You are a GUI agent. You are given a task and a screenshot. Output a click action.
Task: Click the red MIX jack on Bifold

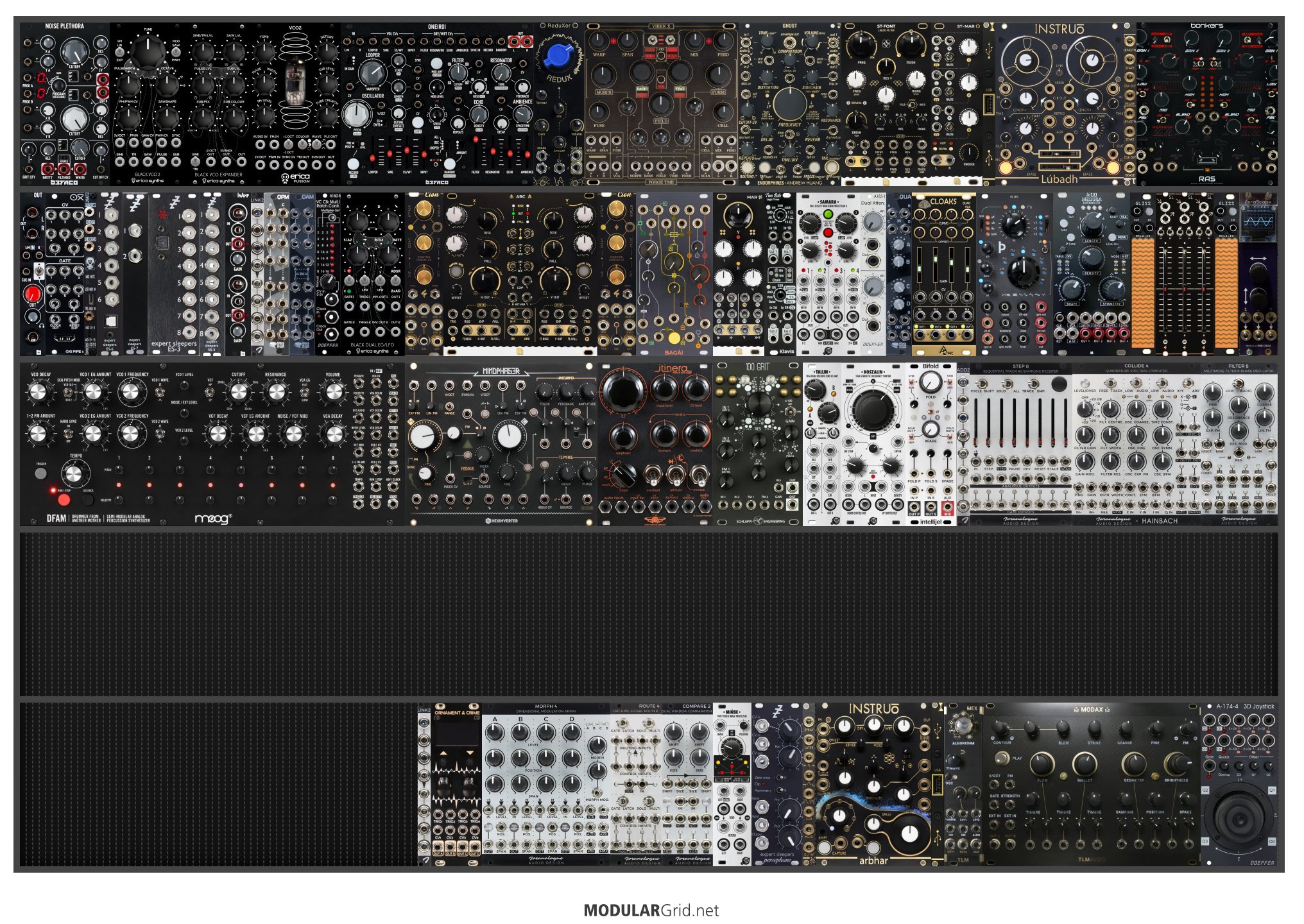947,507
